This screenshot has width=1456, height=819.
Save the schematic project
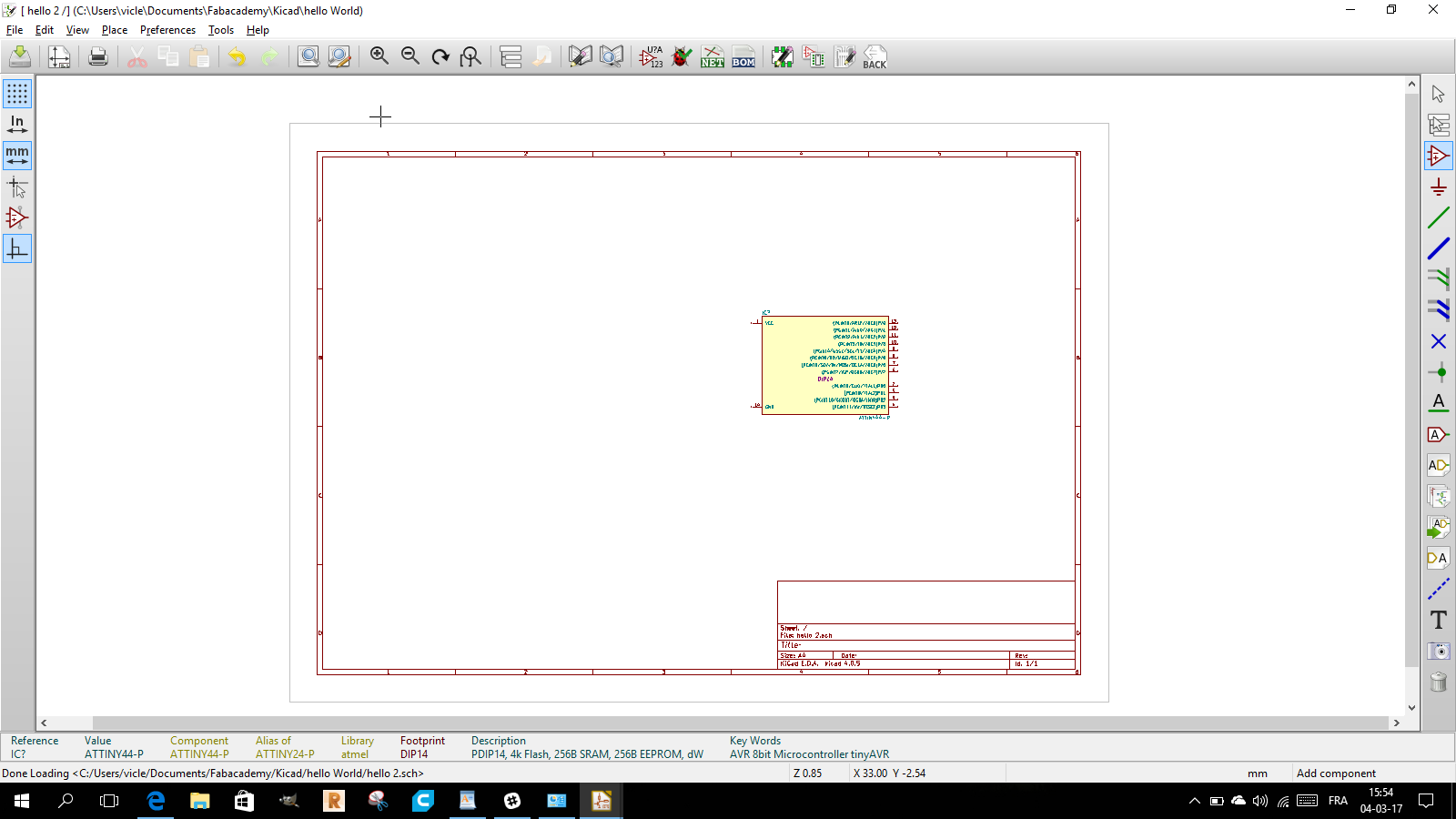click(20, 57)
